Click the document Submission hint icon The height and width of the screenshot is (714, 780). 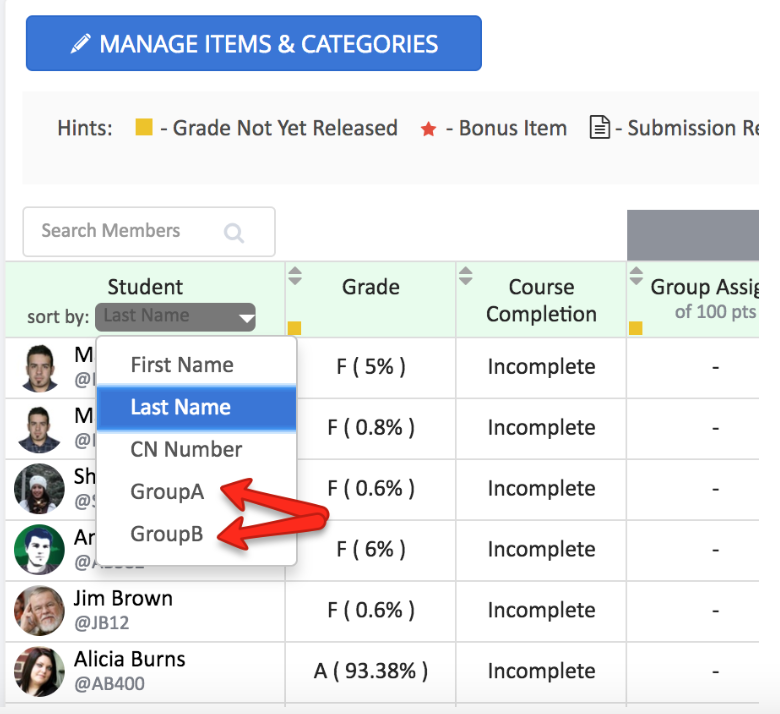click(599, 127)
